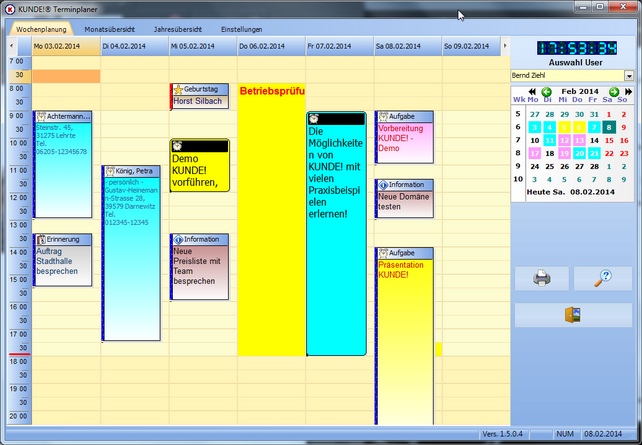
Task: Click Information icon on Neue Domäne entry
Action: pyautogui.click(x=383, y=185)
